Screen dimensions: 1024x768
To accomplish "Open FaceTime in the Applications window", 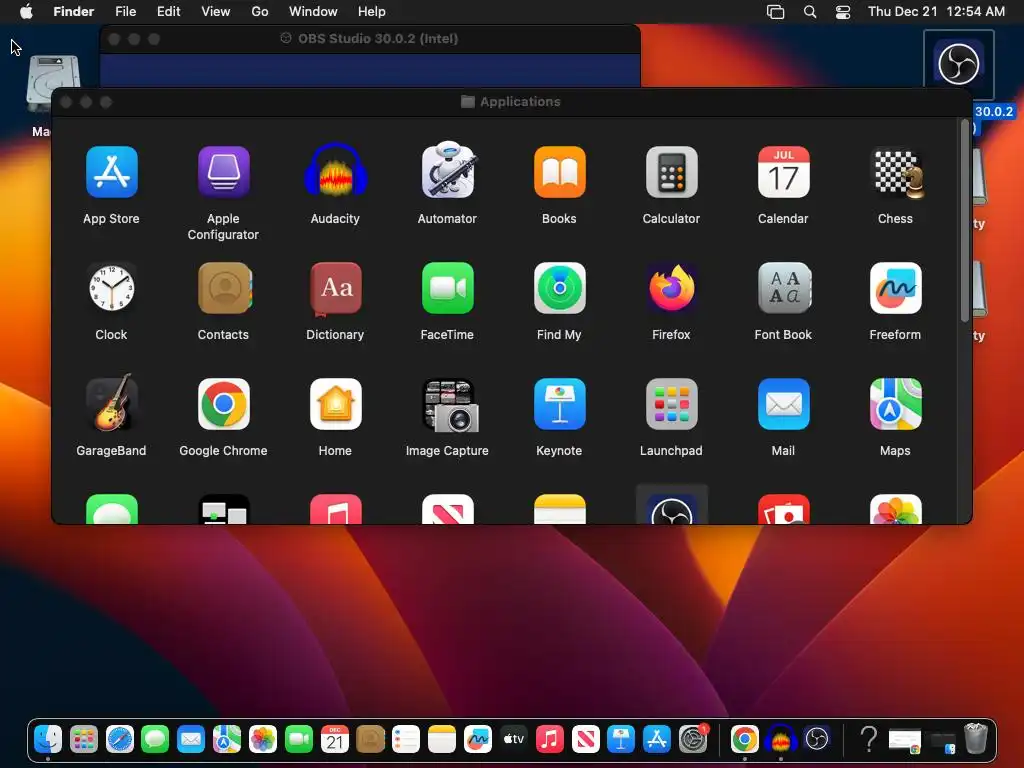I will click(448, 288).
